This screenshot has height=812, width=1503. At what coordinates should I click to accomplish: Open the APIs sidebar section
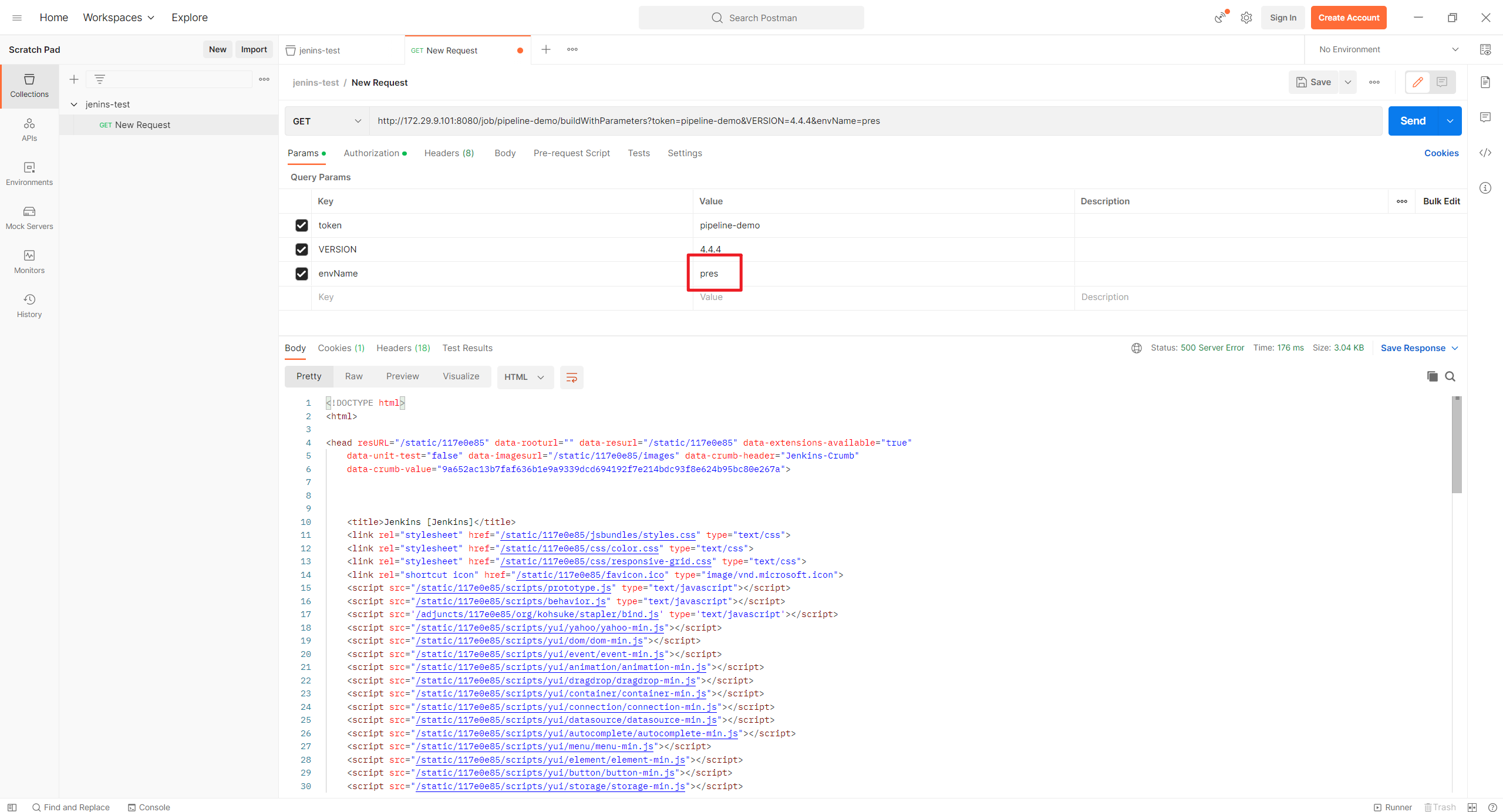pyautogui.click(x=29, y=130)
